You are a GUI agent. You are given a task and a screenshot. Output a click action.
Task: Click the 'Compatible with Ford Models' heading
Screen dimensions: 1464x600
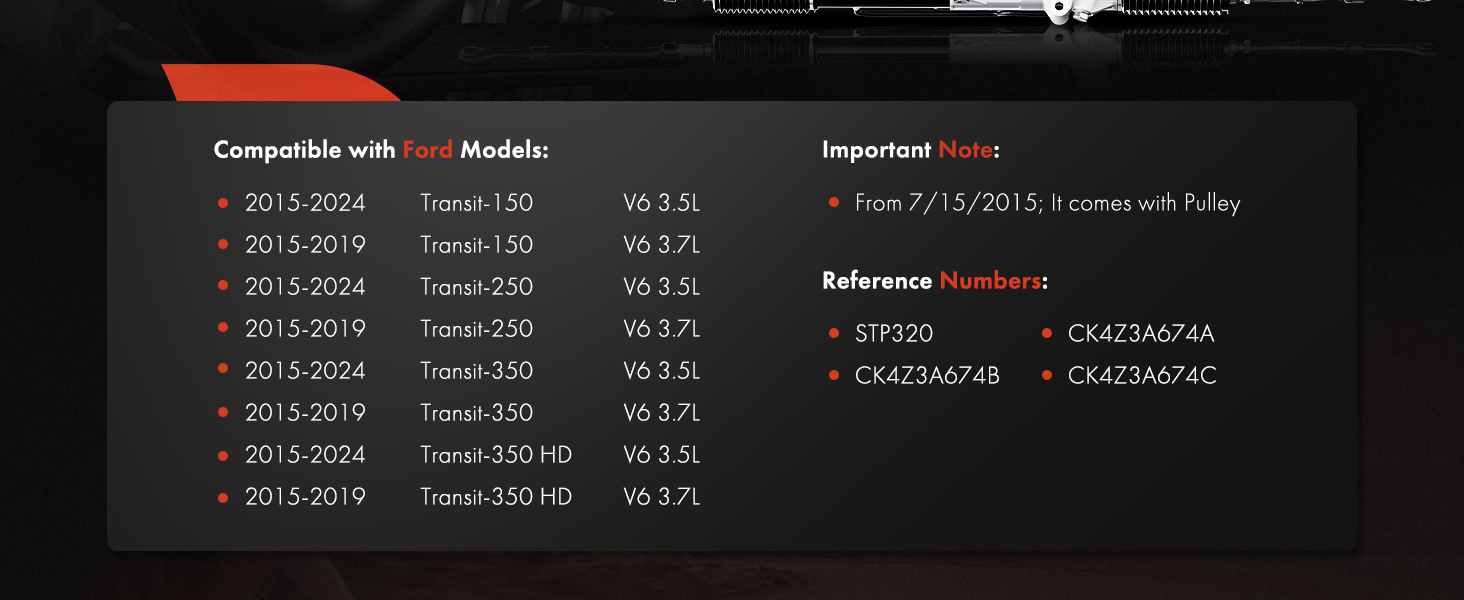(381, 150)
